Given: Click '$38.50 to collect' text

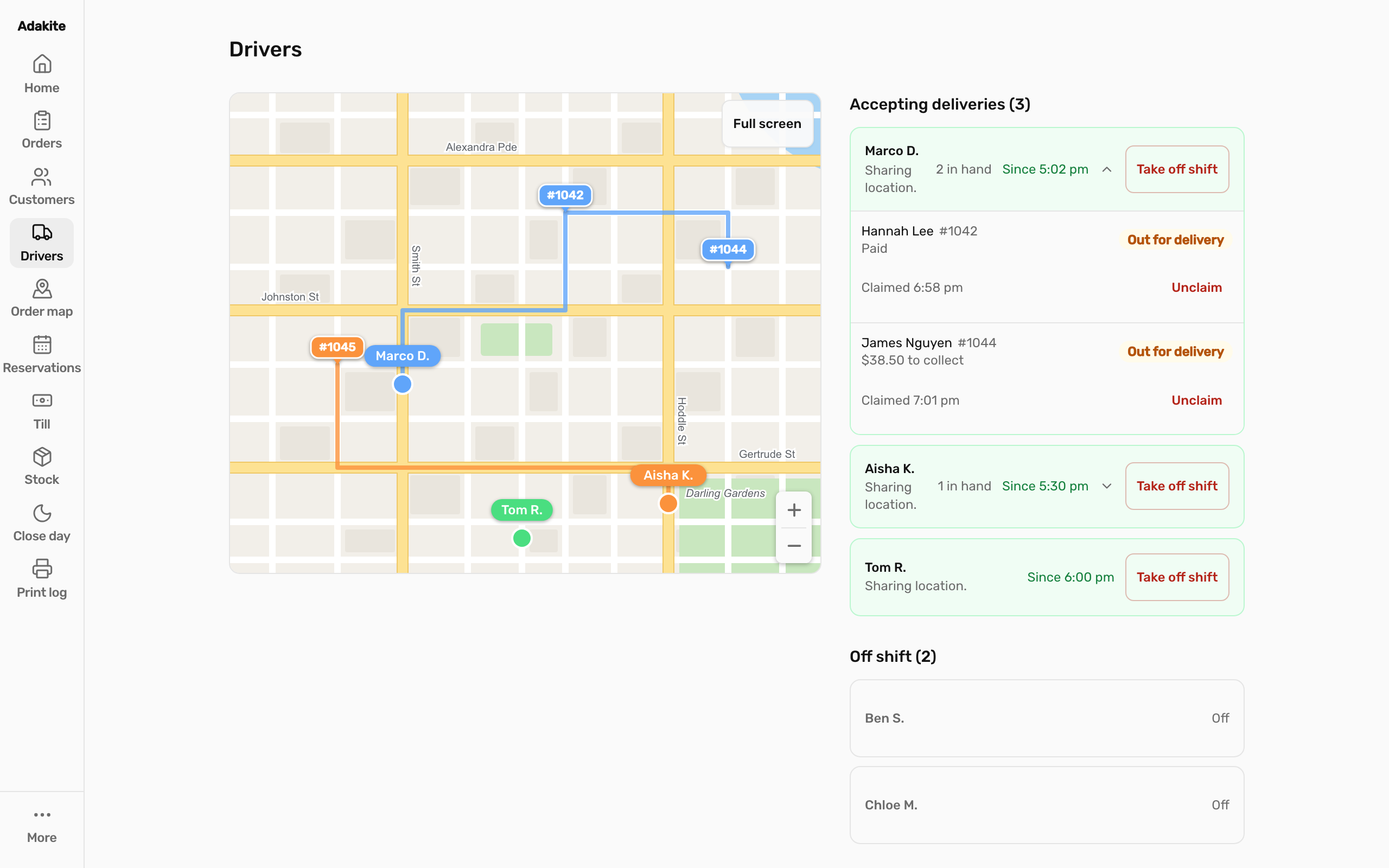Looking at the screenshot, I should 912,361.
